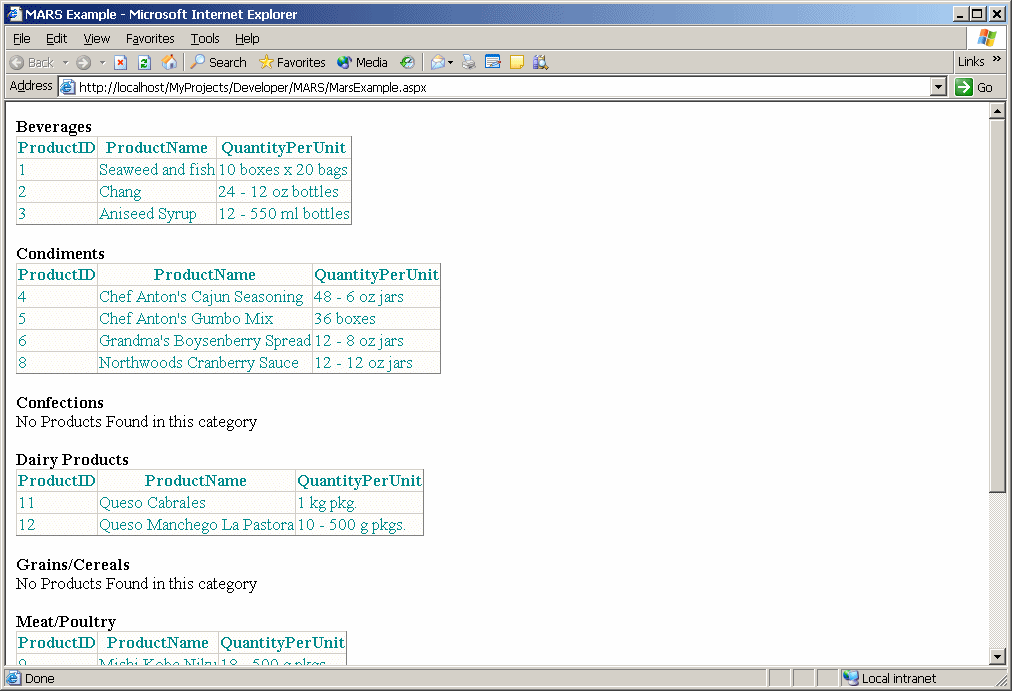This screenshot has height=691, width=1012.
Task: Click the Seaweed and fish cell
Action: click(157, 170)
